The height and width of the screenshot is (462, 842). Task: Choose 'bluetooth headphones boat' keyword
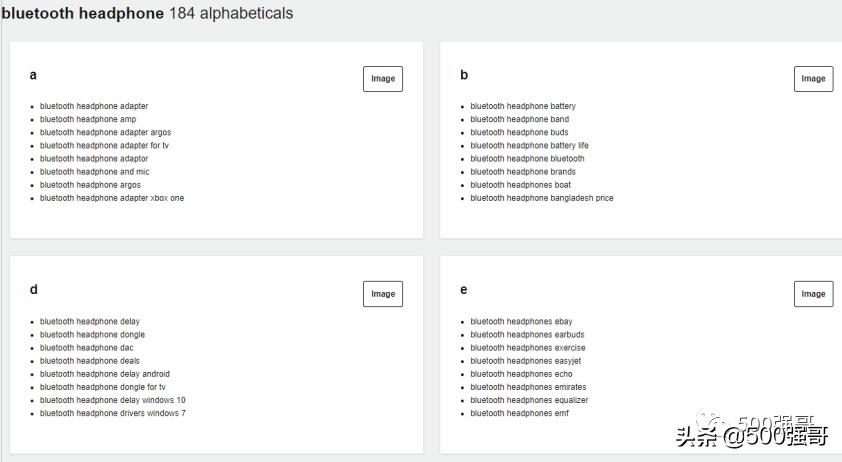[521, 185]
